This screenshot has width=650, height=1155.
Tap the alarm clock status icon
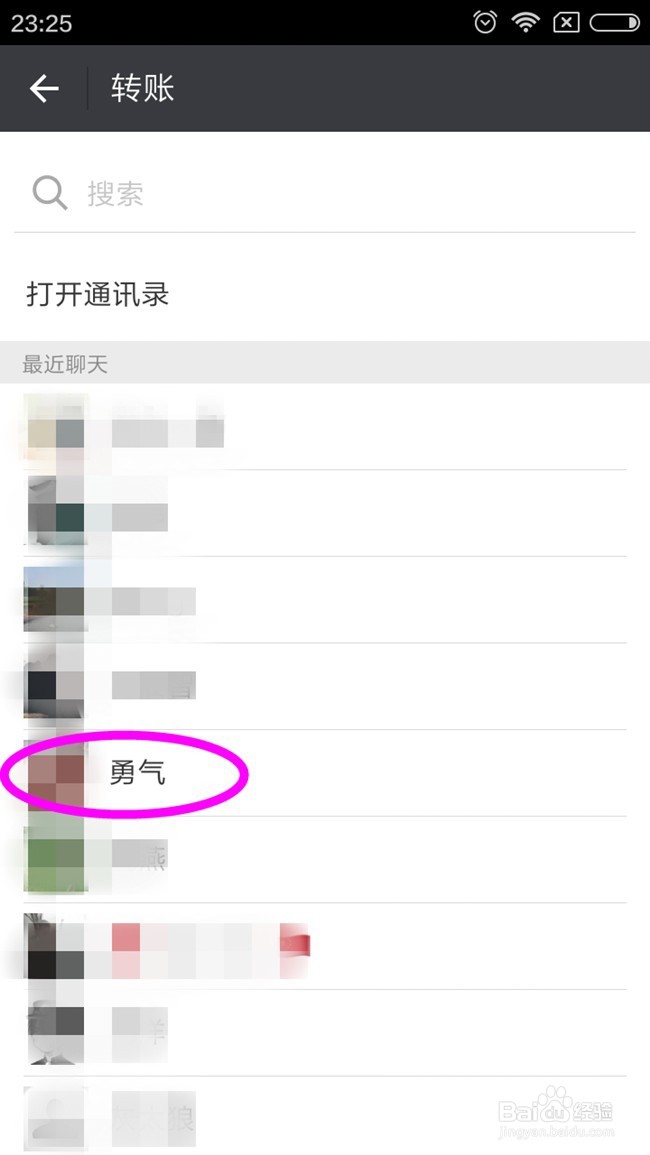coord(485,22)
